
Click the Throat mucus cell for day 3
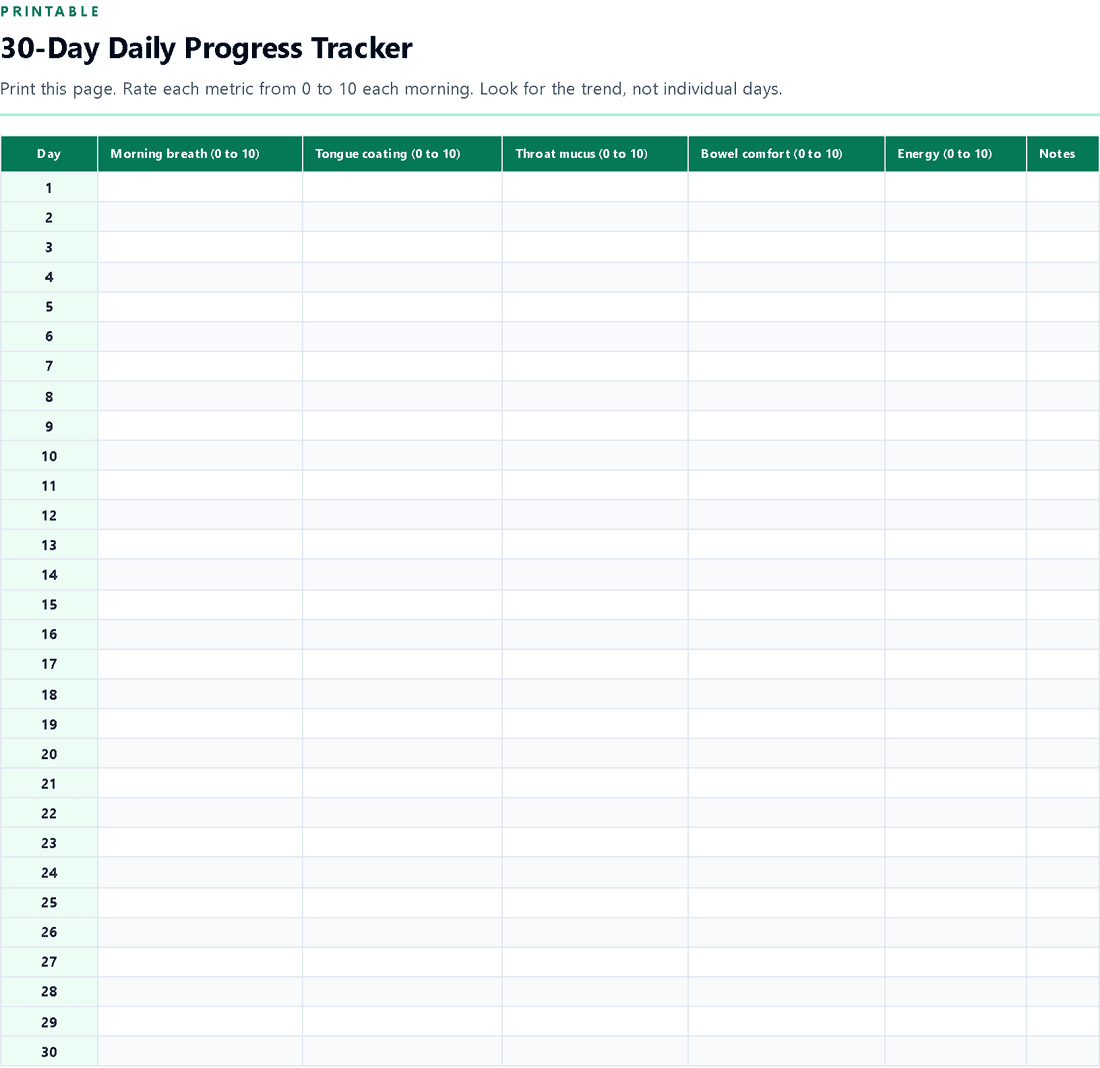tap(595, 247)
